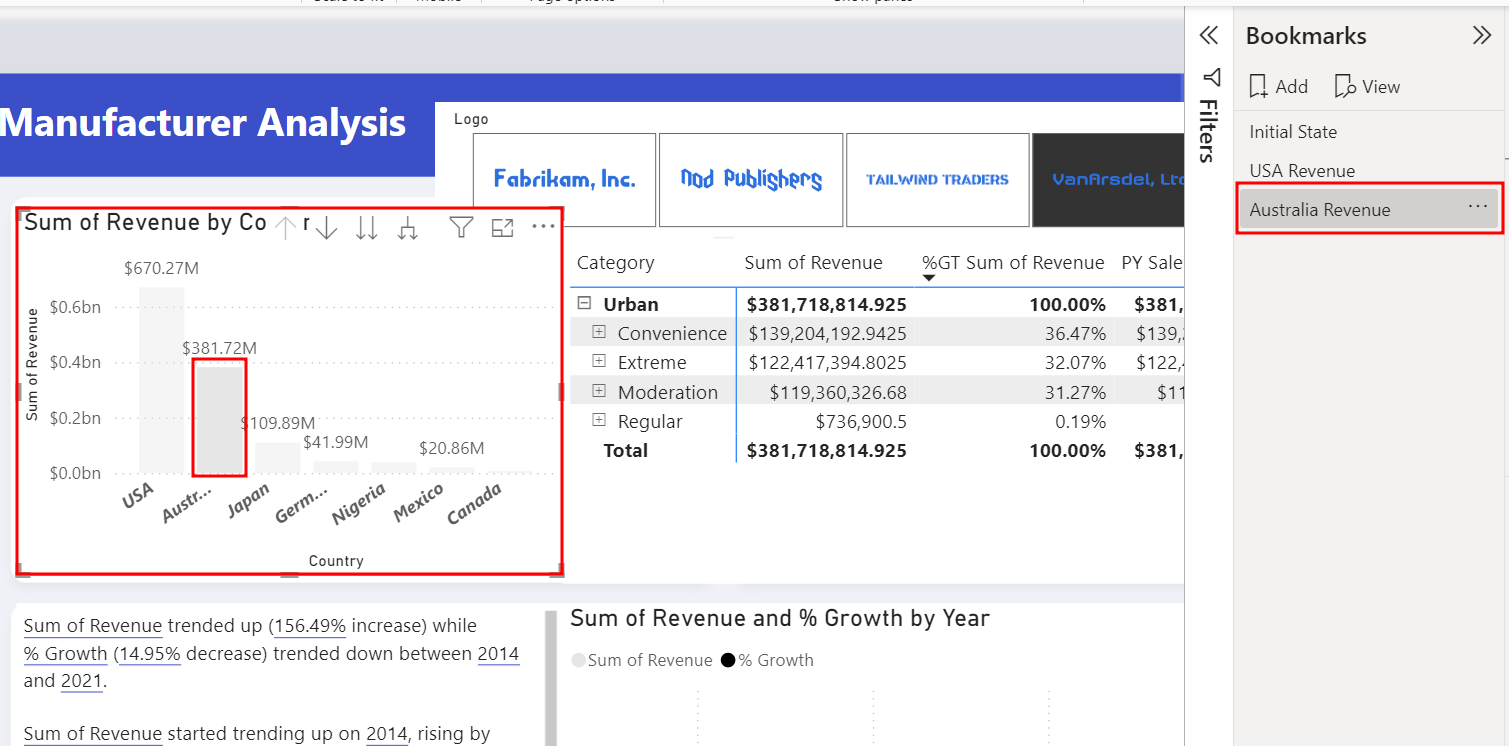This screenshot has height=746, width=1509.
Task: Expand the Moderation category row
Action: tap(599, 391)
